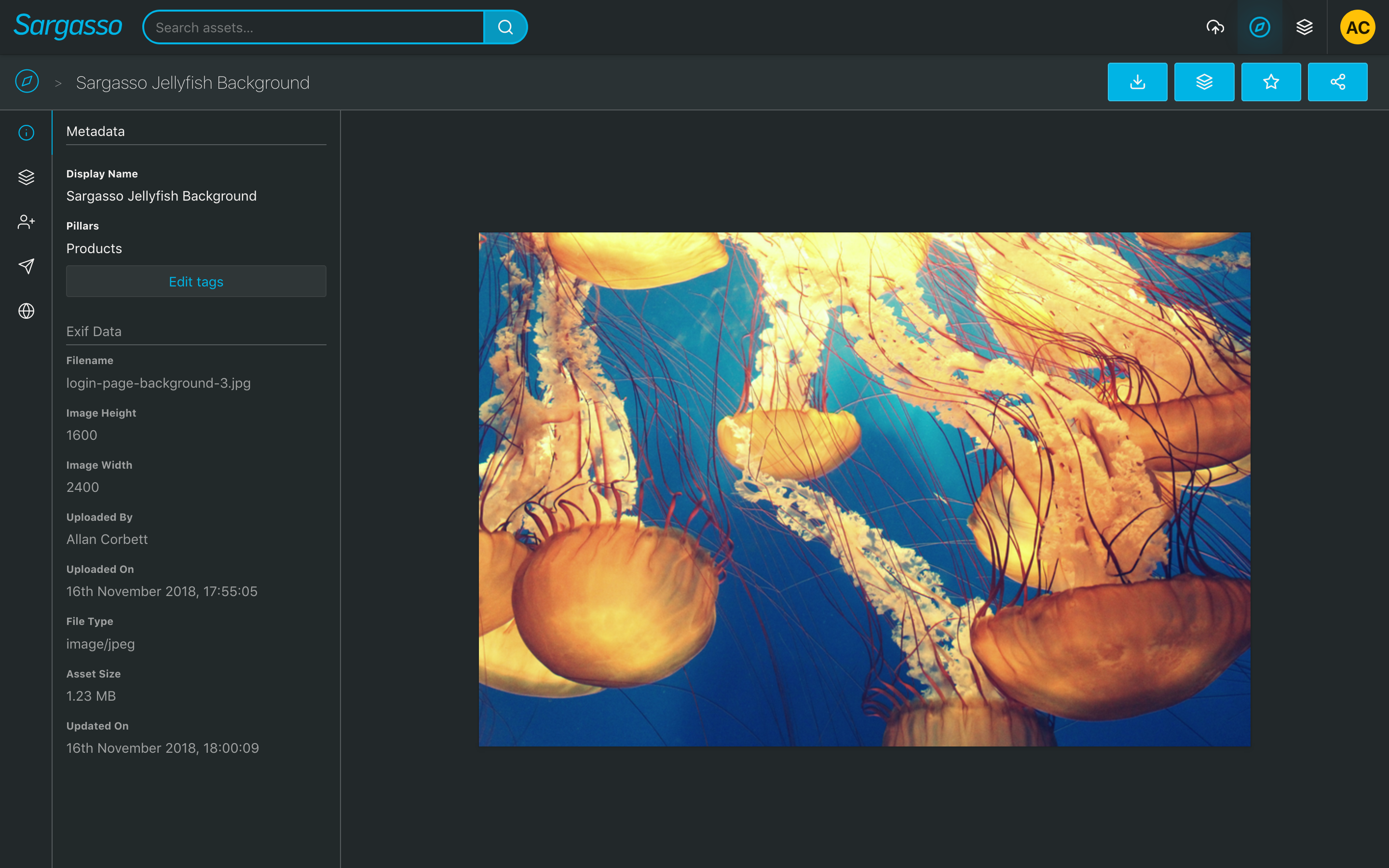Select the globe sidebar icon

tap(27, 311)
